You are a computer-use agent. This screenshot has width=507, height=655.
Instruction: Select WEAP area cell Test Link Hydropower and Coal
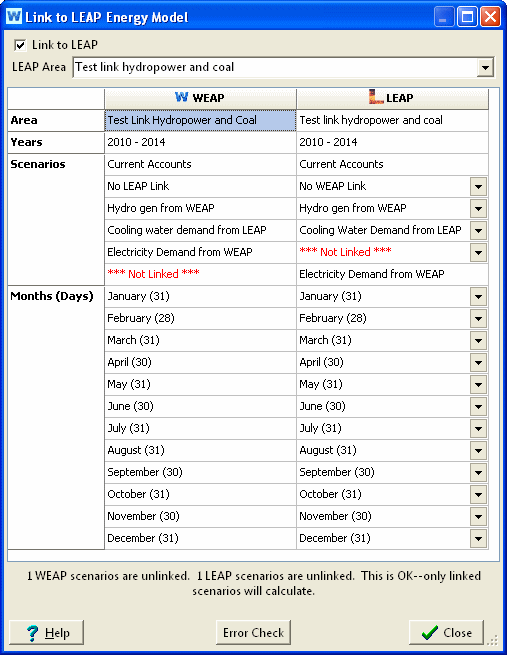(200, 120)
